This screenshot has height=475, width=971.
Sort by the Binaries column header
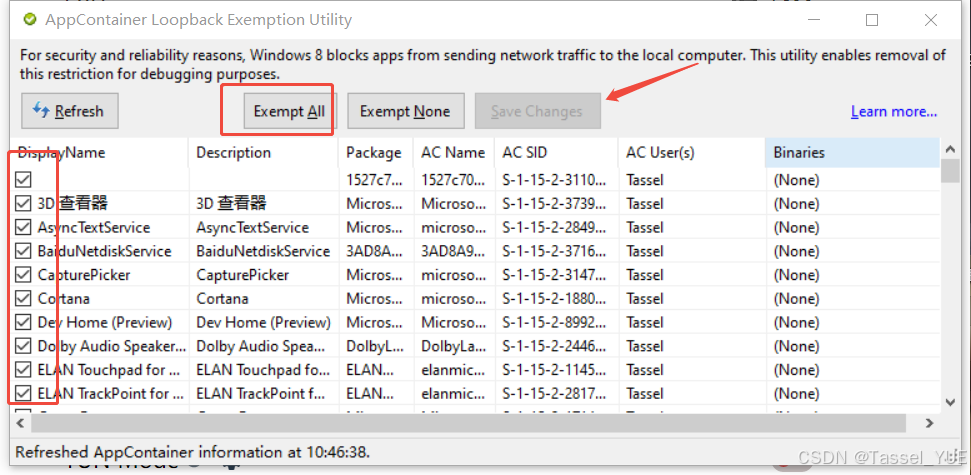852,152
